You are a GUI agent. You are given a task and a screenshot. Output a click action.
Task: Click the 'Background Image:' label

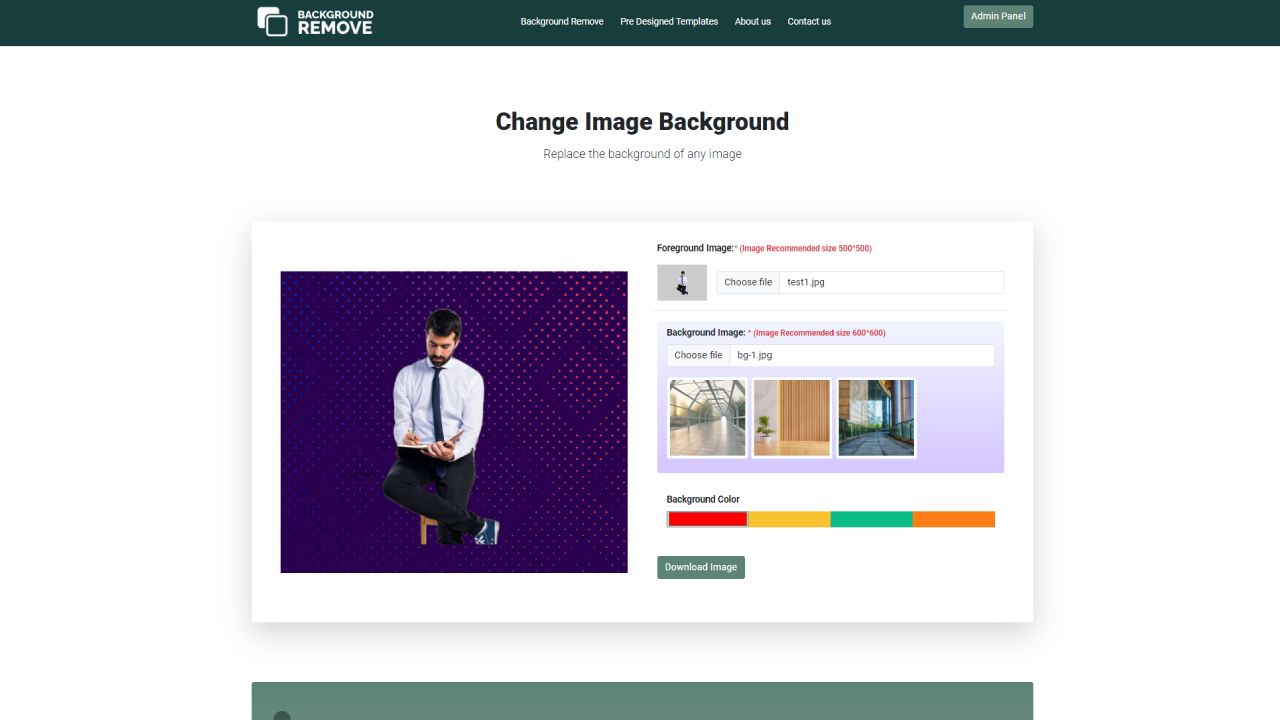[706, 333]
